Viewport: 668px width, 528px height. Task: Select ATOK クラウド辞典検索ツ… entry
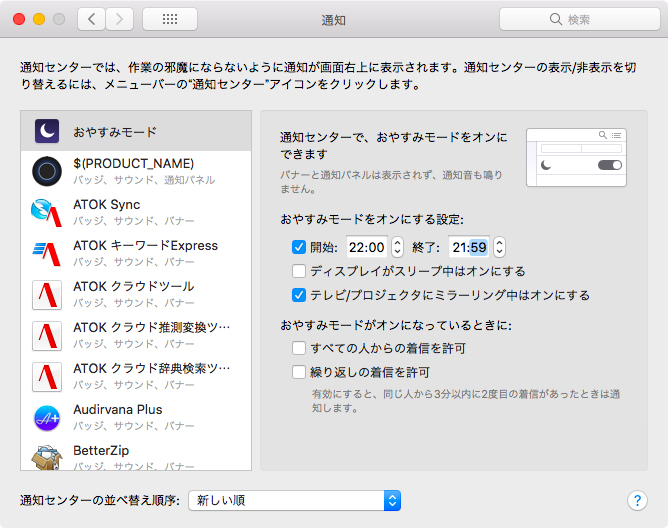tap(136, 376)
